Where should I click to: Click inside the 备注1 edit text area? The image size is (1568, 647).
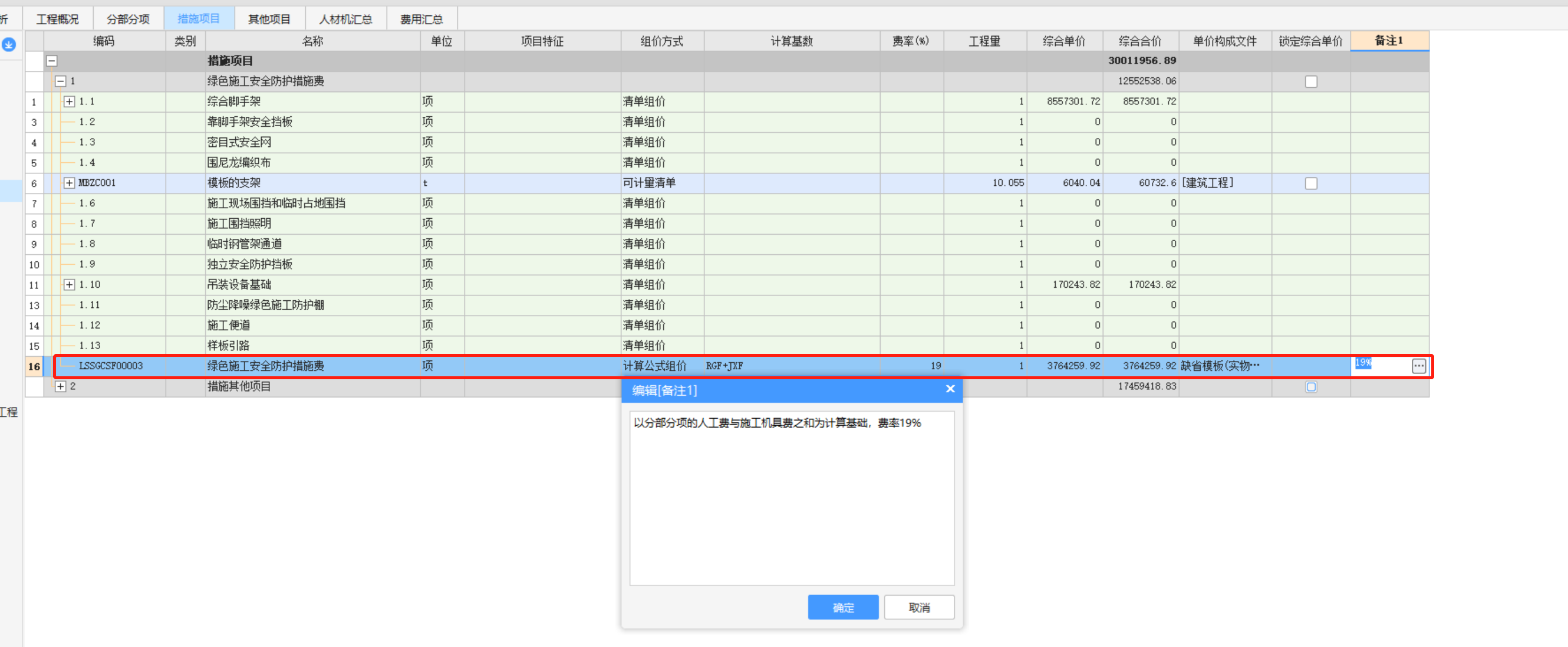coord(792,498)
